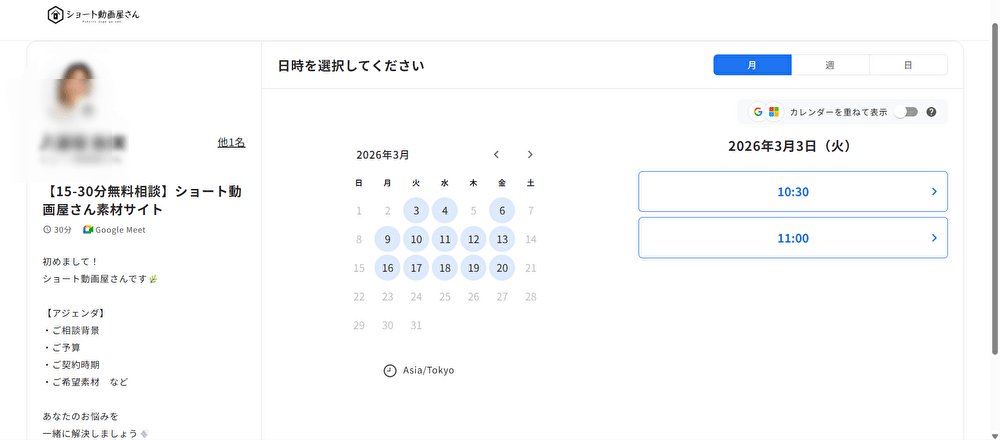Toggle カレンダーを重ねて表示 switch
The width and height of the screenshot is (1000, 440).
905,112
